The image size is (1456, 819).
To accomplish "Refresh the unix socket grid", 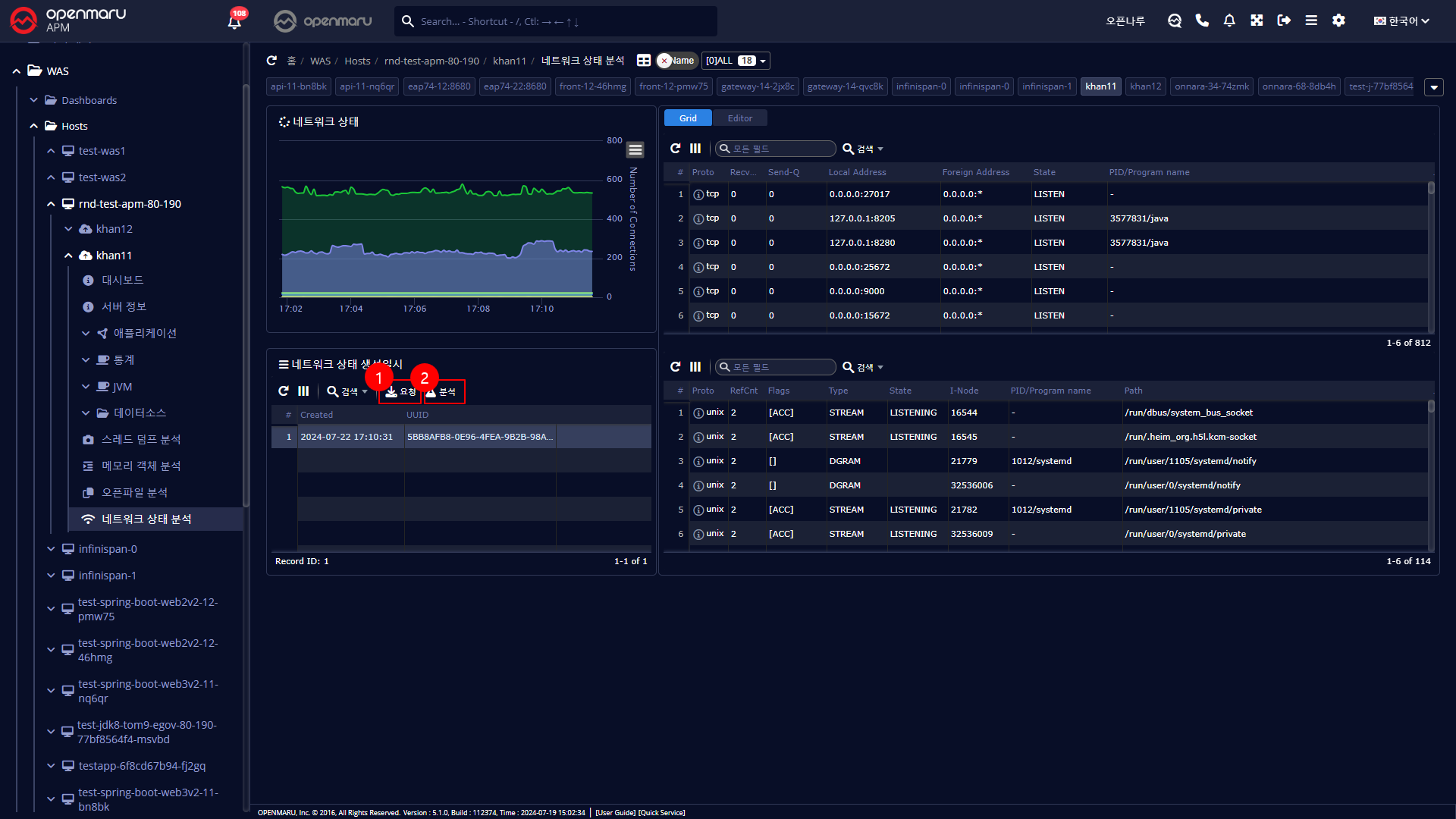I will pyautogui.click(x=676, y=367).
